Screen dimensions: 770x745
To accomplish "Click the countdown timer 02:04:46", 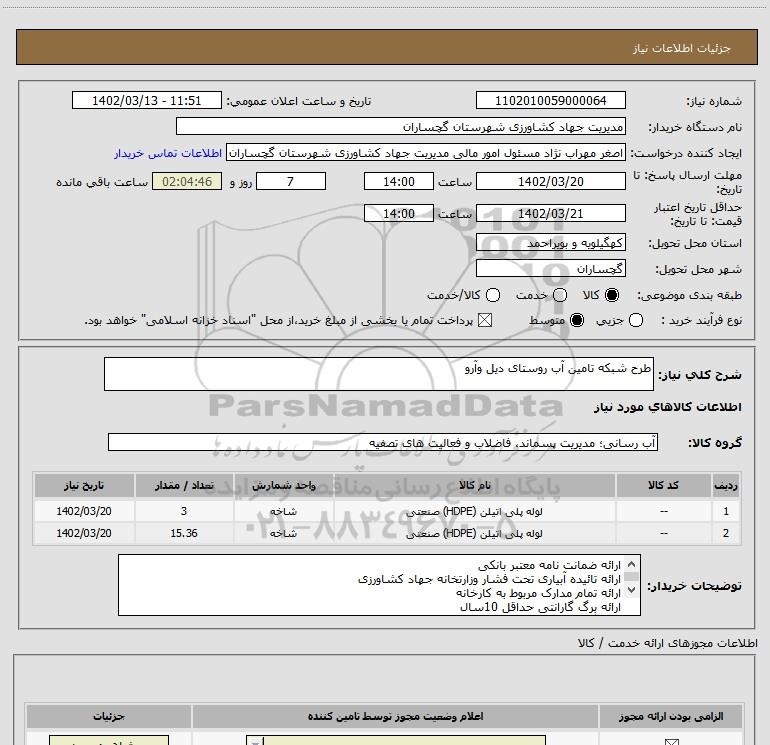I will [x=187, y=182].
